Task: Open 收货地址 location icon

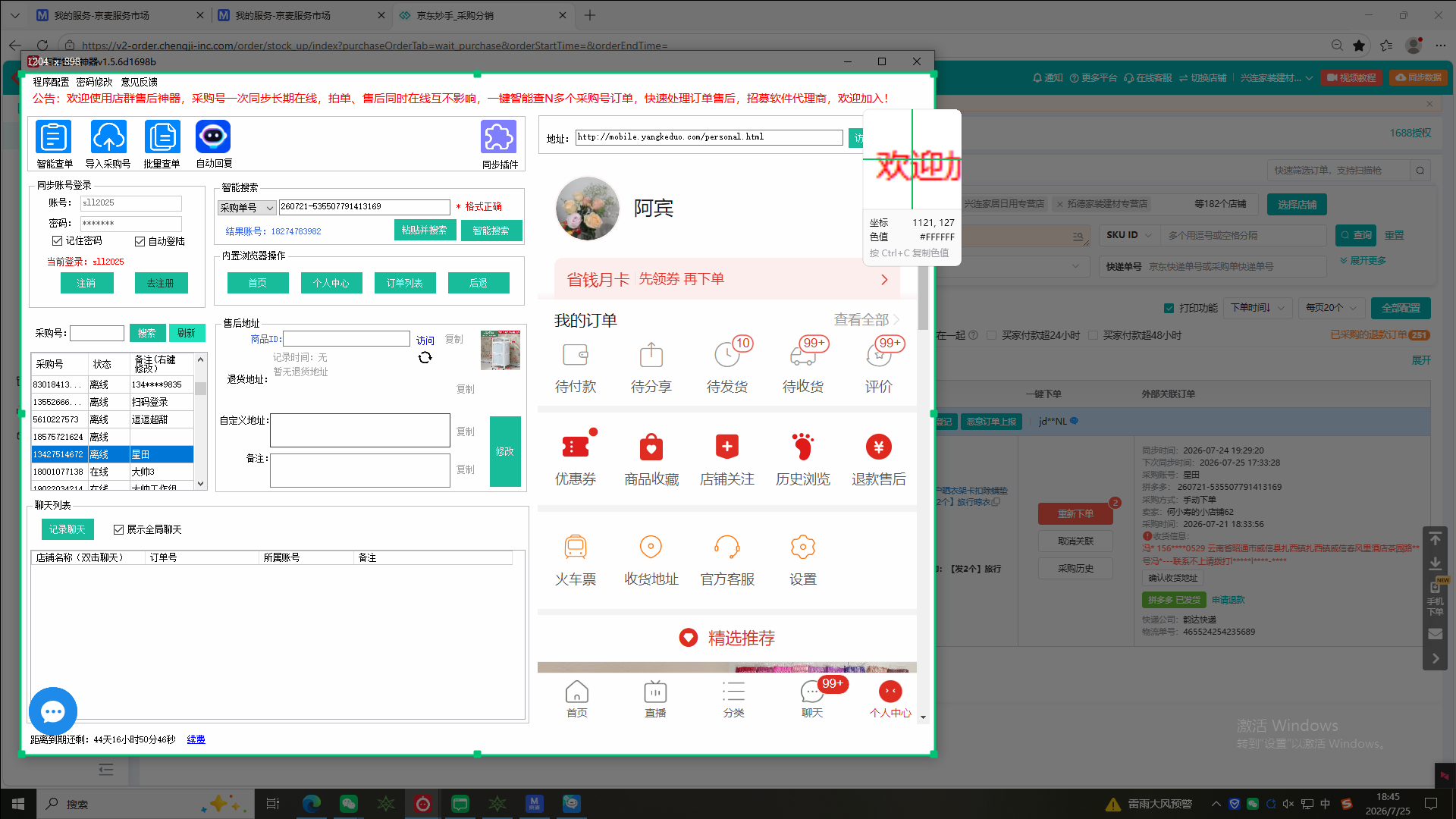Action: (x=651, y=547)
